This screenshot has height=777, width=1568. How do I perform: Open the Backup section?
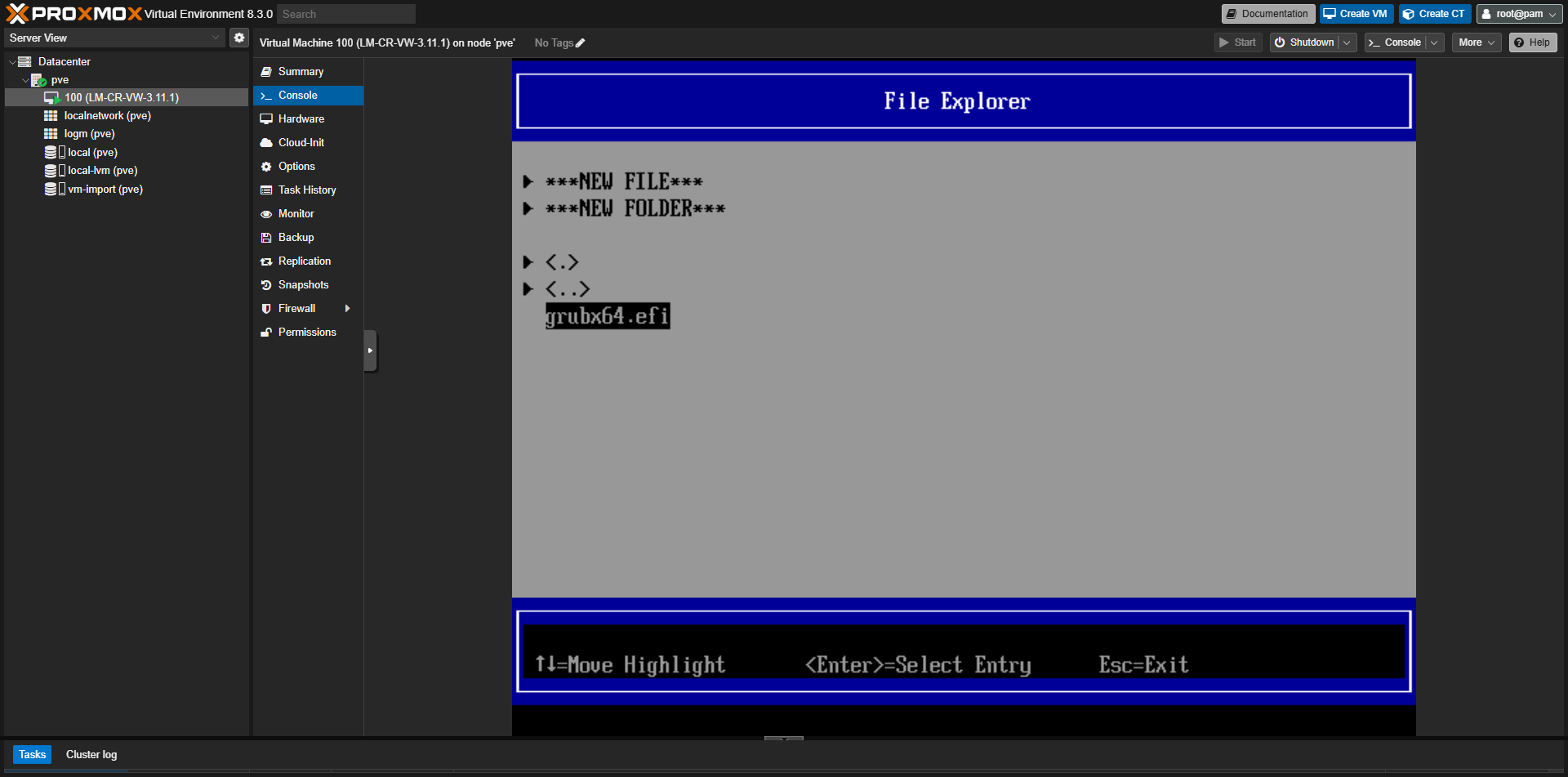295,237
